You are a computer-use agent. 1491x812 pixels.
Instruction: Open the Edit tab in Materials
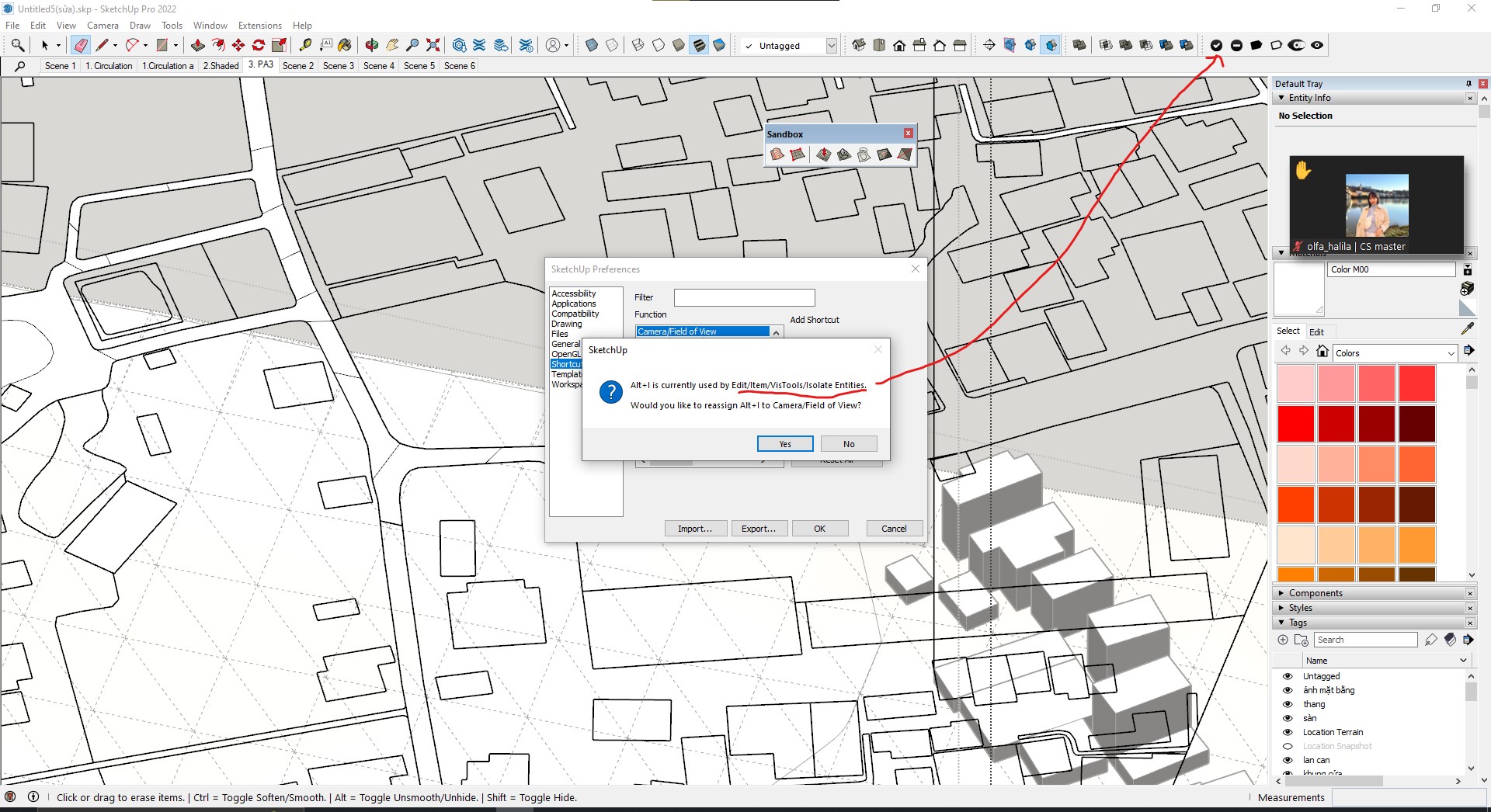[x=1316, y=331]
